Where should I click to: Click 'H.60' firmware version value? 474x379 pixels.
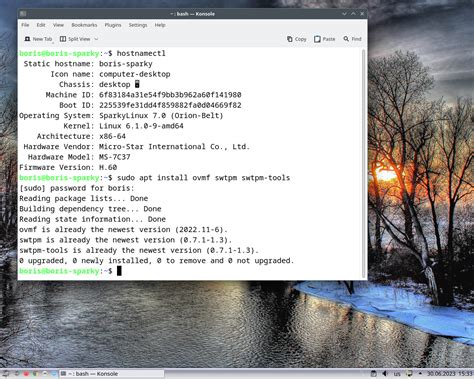[108, 167]
